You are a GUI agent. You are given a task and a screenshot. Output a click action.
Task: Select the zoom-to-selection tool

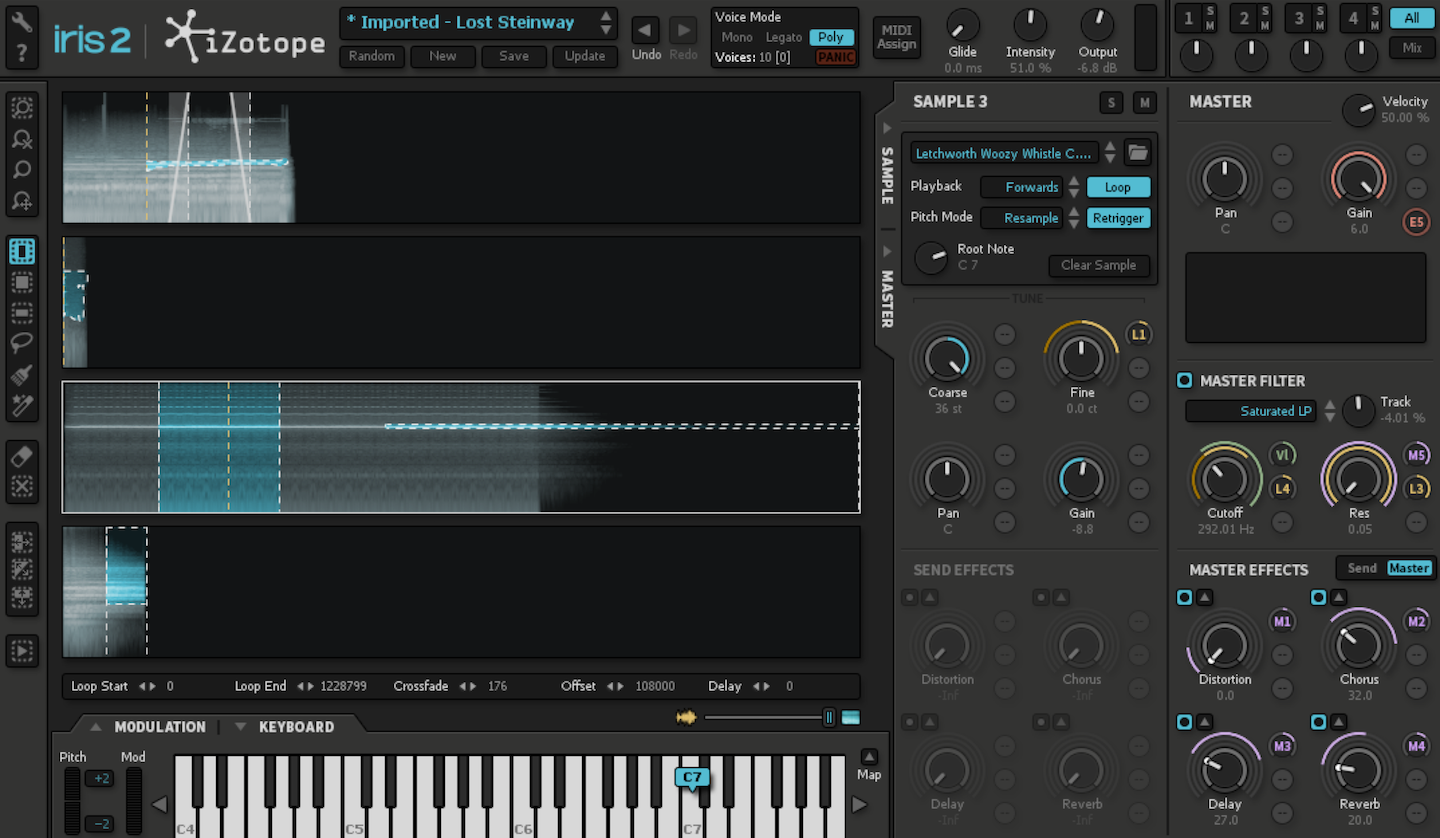[x=22, y=108]
